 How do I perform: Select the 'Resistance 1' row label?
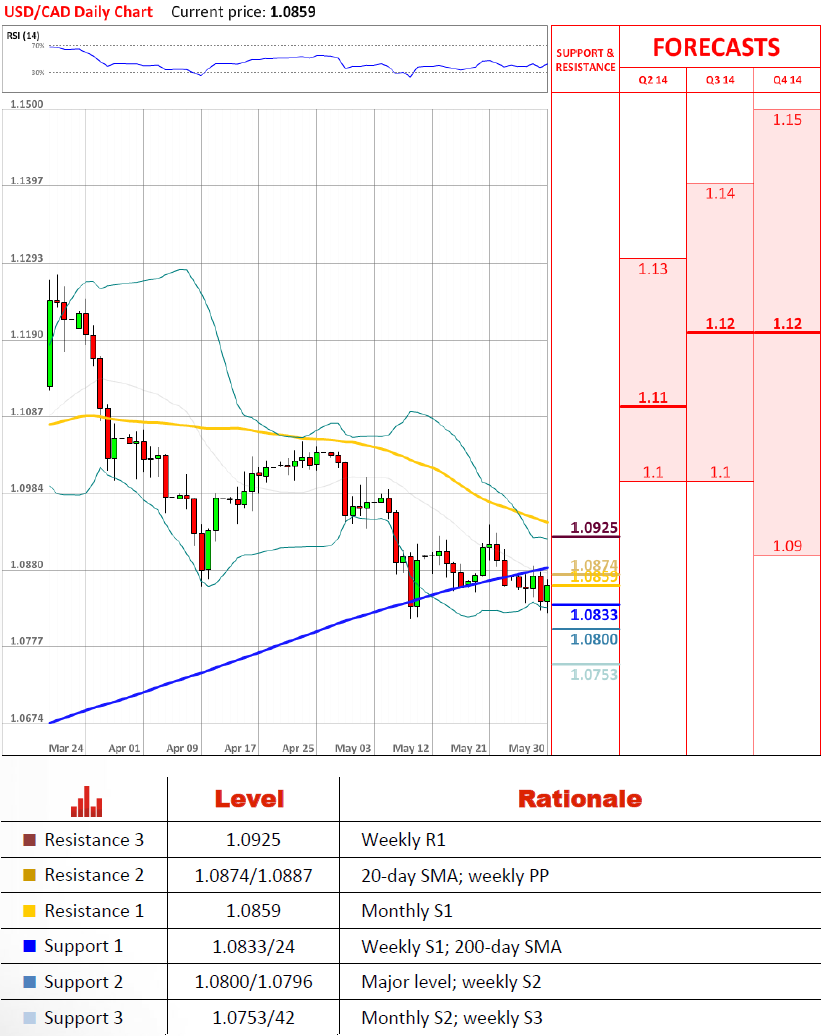click(x=94, y=911)
